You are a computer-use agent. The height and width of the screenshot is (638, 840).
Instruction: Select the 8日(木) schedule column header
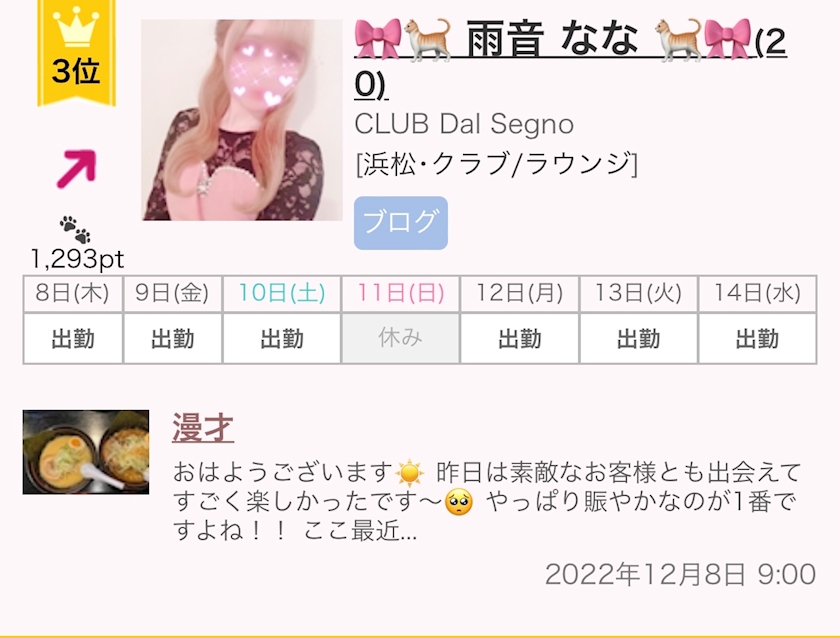(73, 294)
